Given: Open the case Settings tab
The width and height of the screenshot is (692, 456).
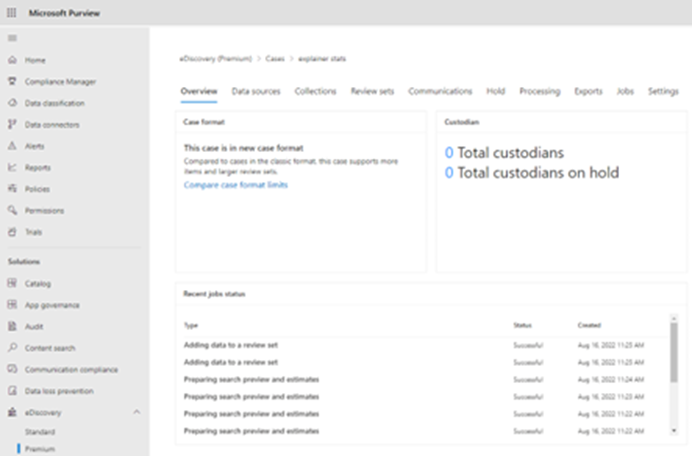Looking at the screenshot, I should pyautogui.click(x=663, y=91).
